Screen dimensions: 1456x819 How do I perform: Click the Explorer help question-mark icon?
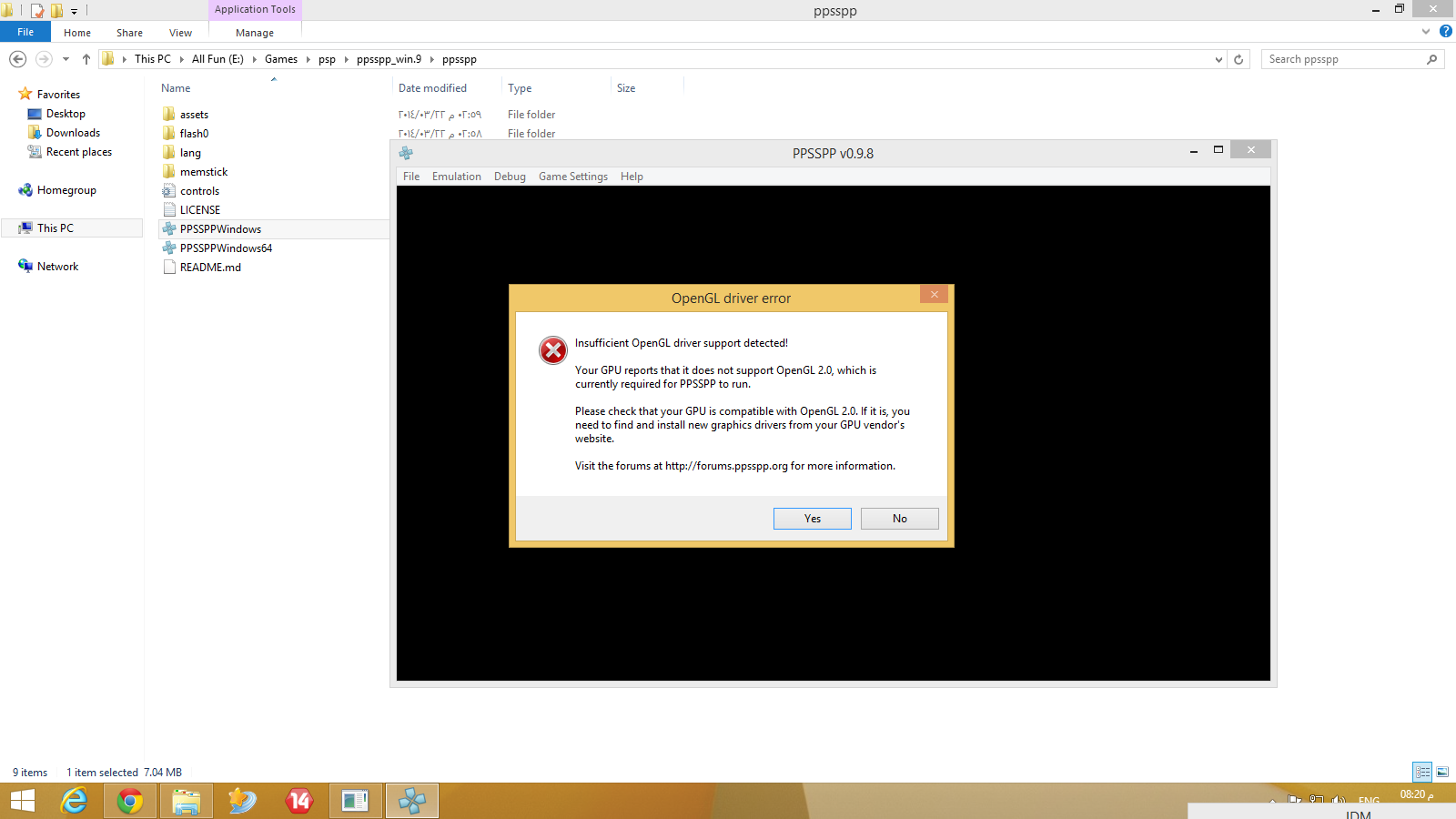coord(1445,32)
